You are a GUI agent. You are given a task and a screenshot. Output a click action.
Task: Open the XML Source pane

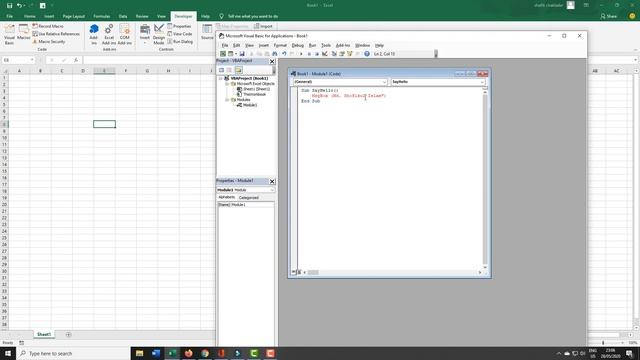(x=207, y=33)
